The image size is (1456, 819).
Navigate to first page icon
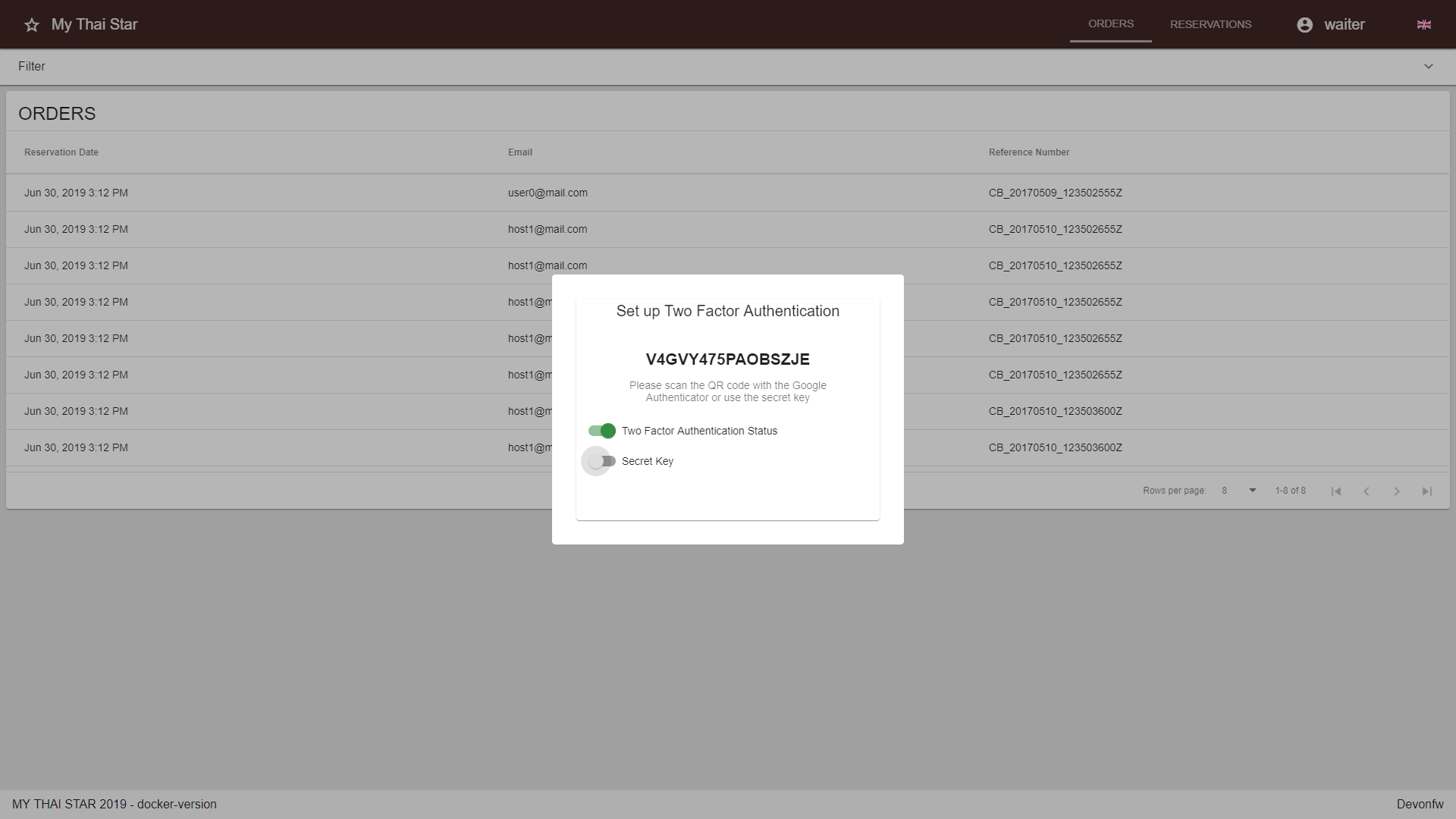tap(1337, 490)
